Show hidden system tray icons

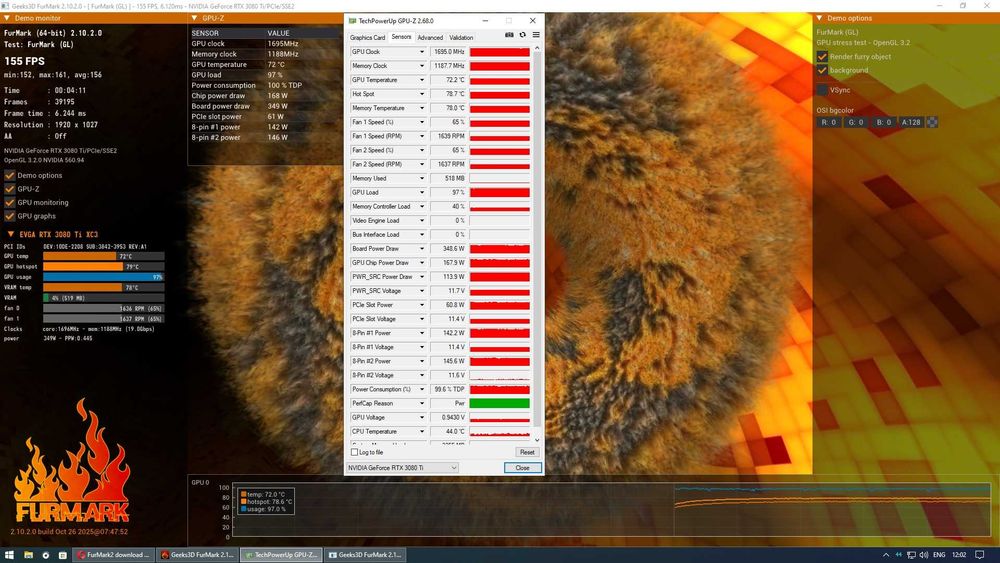[x=886, y=555]
